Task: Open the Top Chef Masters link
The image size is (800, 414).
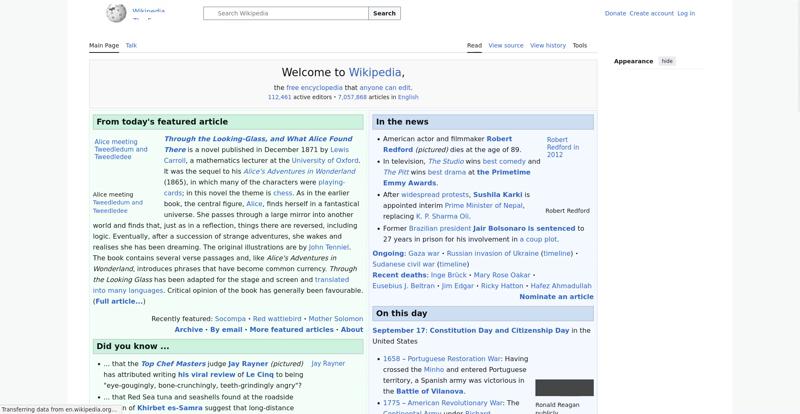Action: [x=173, y=363]
